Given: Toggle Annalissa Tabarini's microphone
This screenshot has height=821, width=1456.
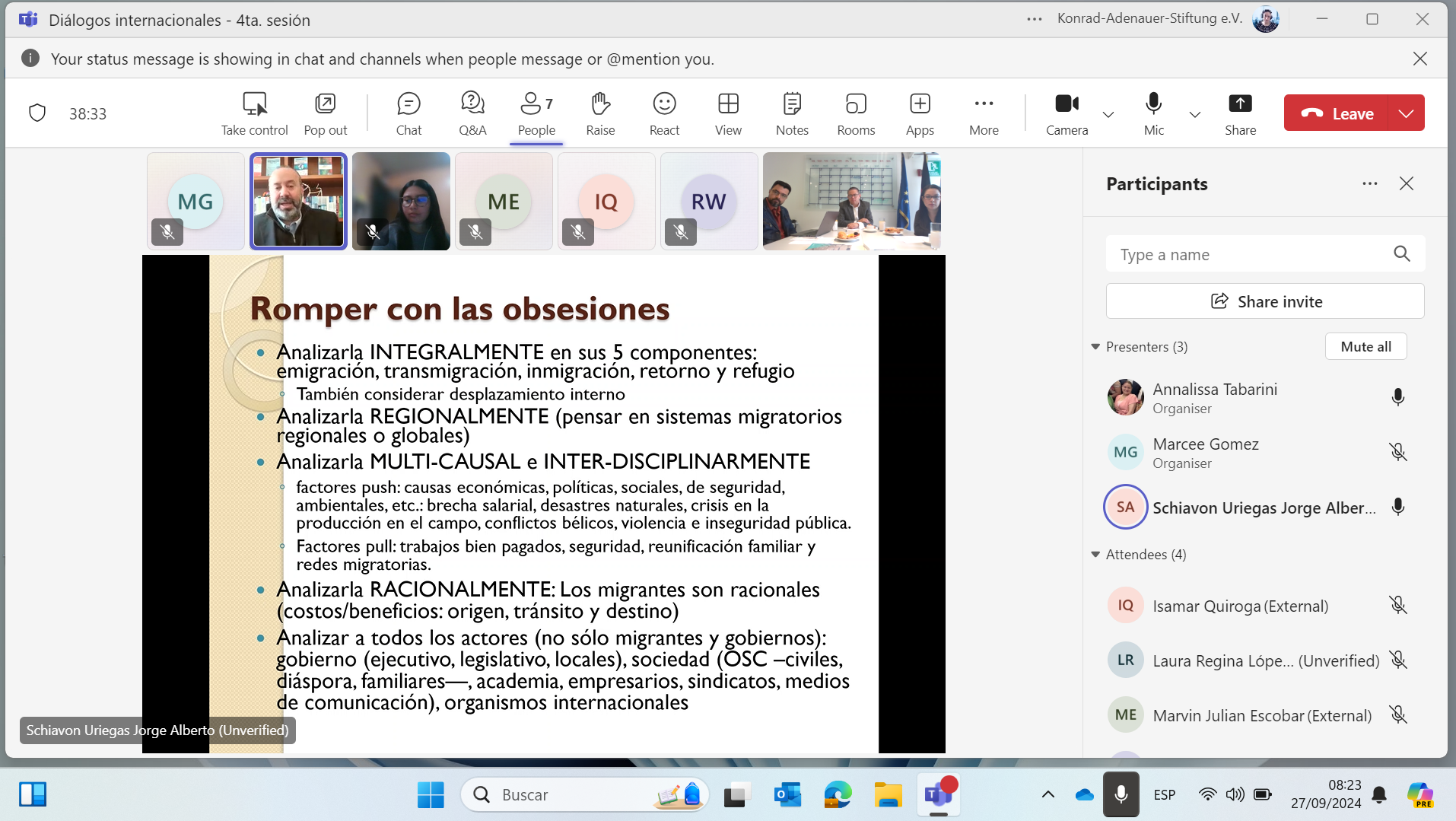Looking at the screenshot, I should (x=1397, y=397).
